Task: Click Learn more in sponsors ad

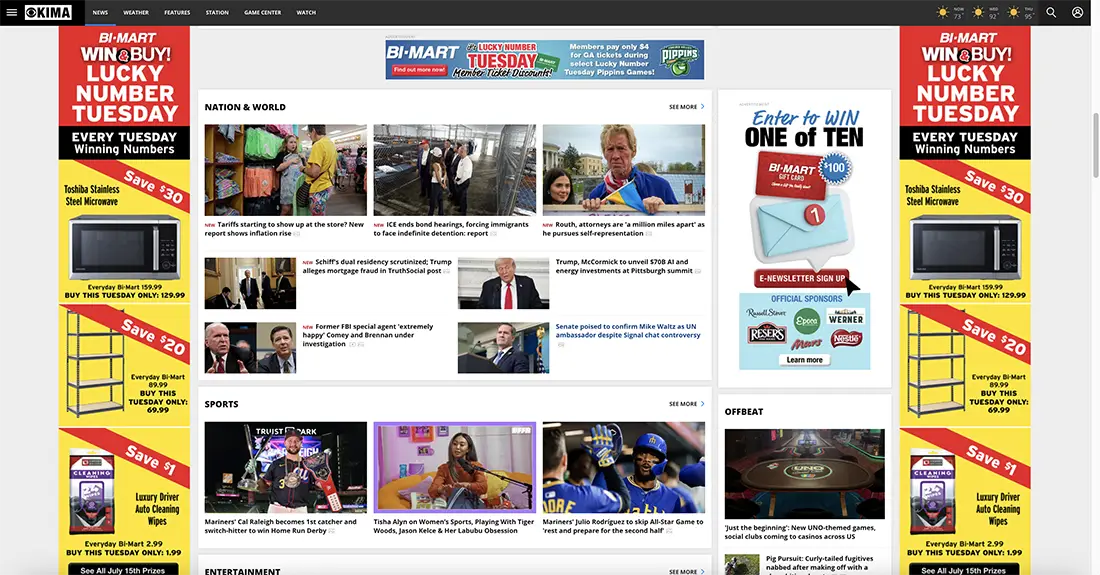Action: click(804, 360)
